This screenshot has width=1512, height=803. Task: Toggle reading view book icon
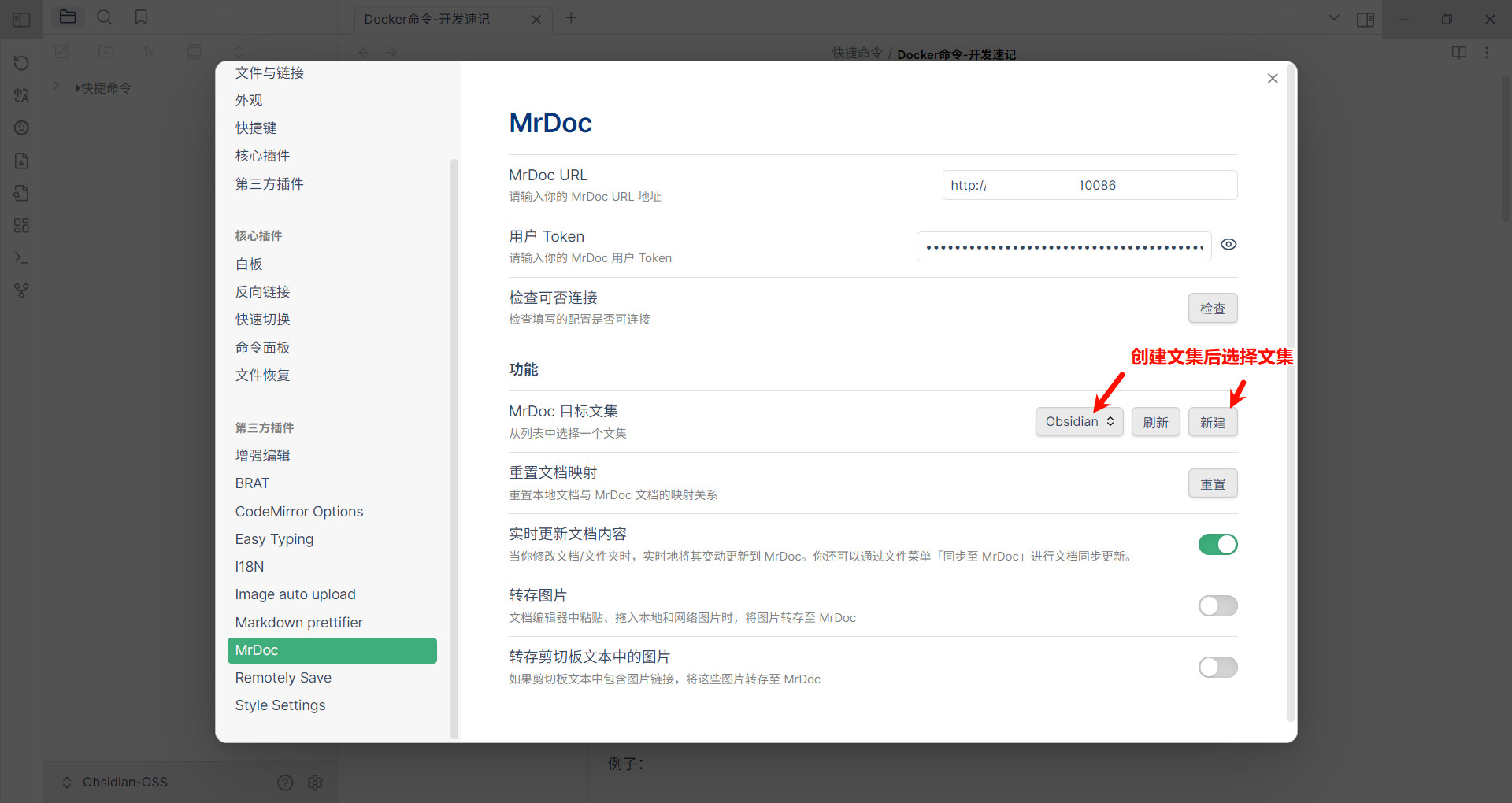[x=1459, y=53]
